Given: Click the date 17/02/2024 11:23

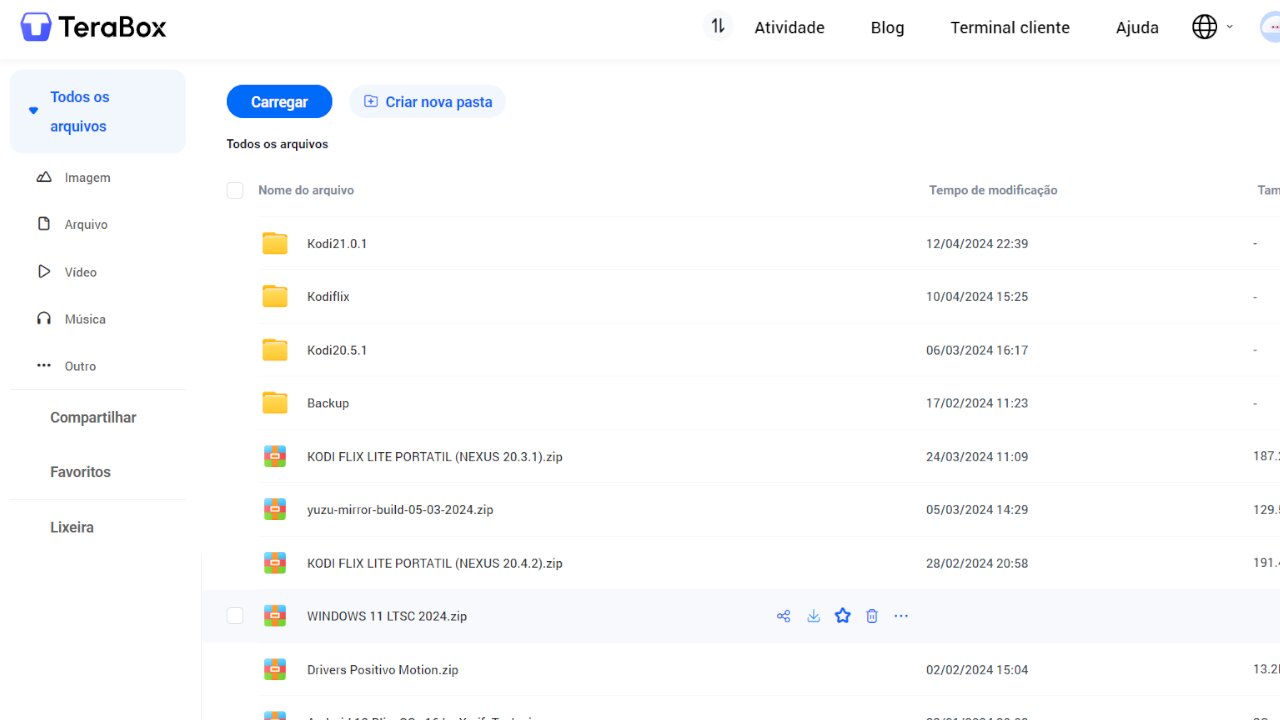Looking at the screenshot, I should click(x=977, y=403).
